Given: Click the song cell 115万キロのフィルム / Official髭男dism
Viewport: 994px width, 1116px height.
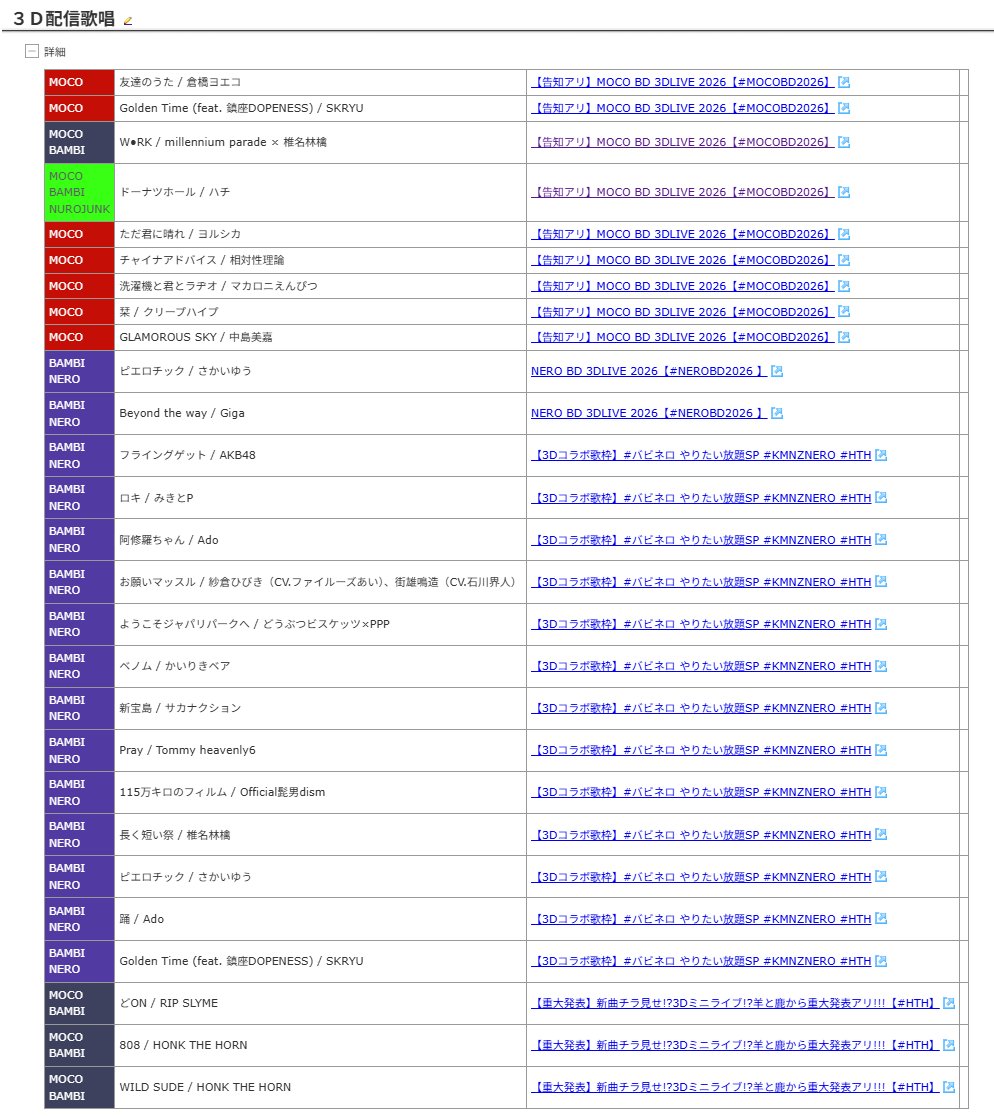Looking at the screenshot, I should pos(320,792).
